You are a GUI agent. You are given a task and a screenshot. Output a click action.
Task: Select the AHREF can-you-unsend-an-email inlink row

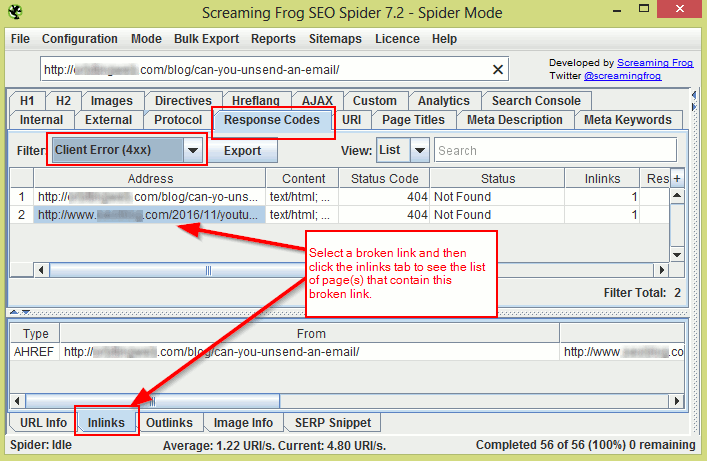click(x=347, y=351)
